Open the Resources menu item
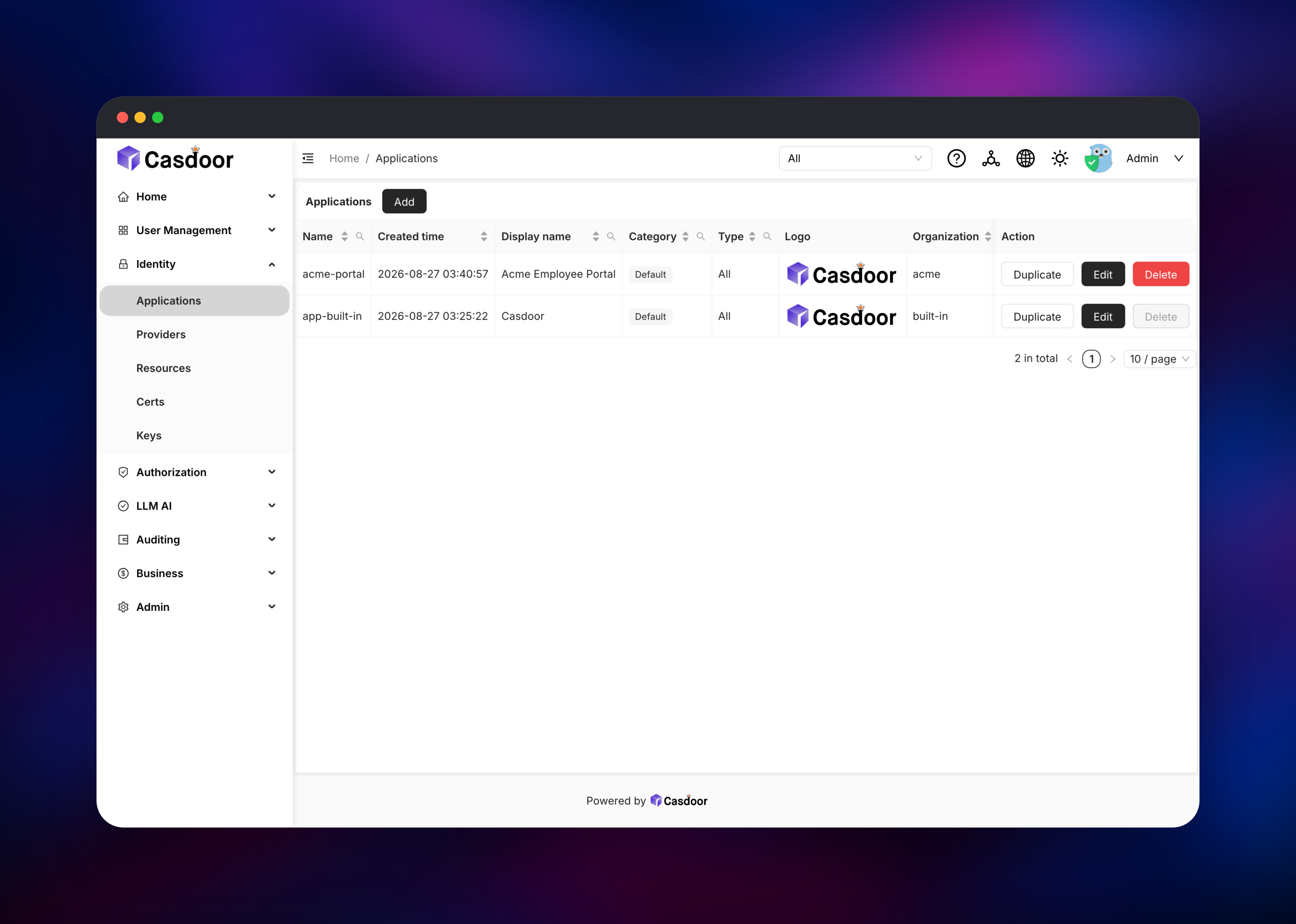Screen dimensions: 1296x924 click(195, 368)
